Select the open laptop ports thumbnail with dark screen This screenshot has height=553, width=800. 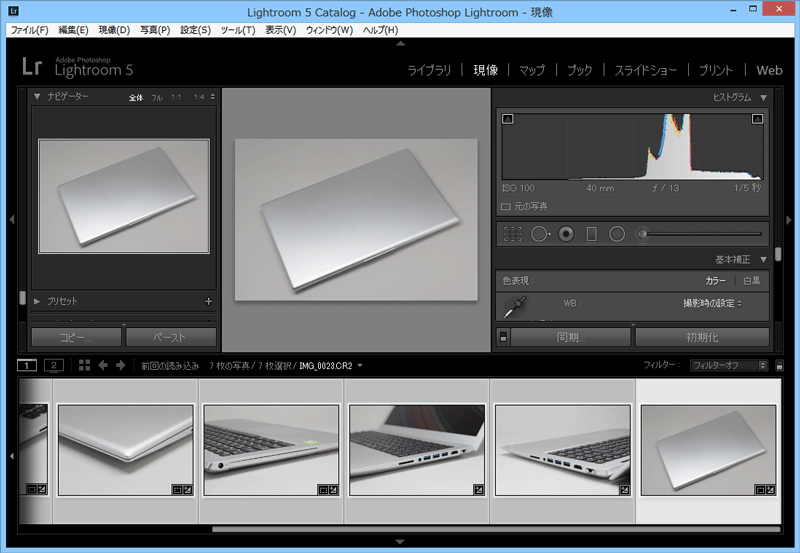click(x=417, y=450)
